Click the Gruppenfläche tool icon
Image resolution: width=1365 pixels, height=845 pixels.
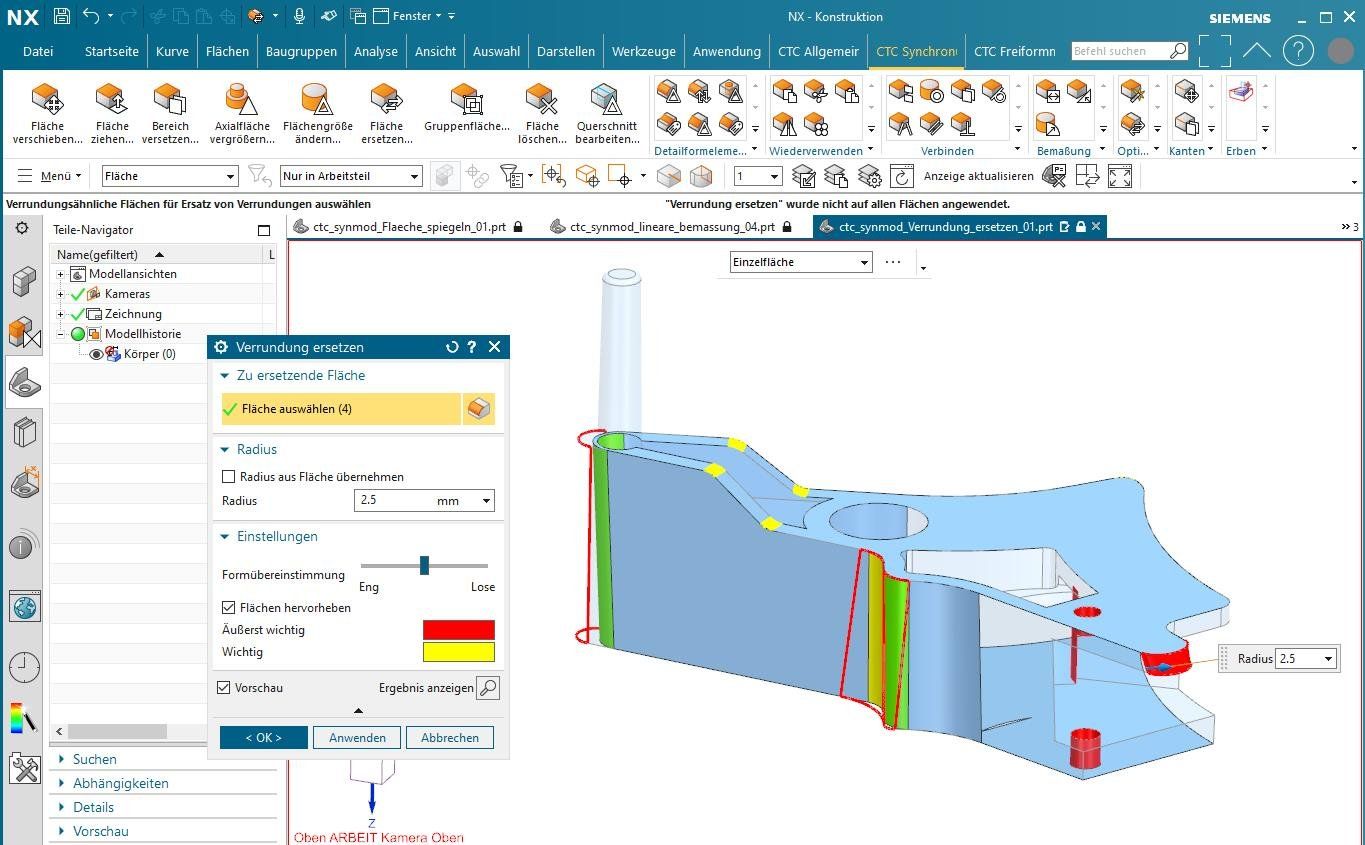point(466,99)
